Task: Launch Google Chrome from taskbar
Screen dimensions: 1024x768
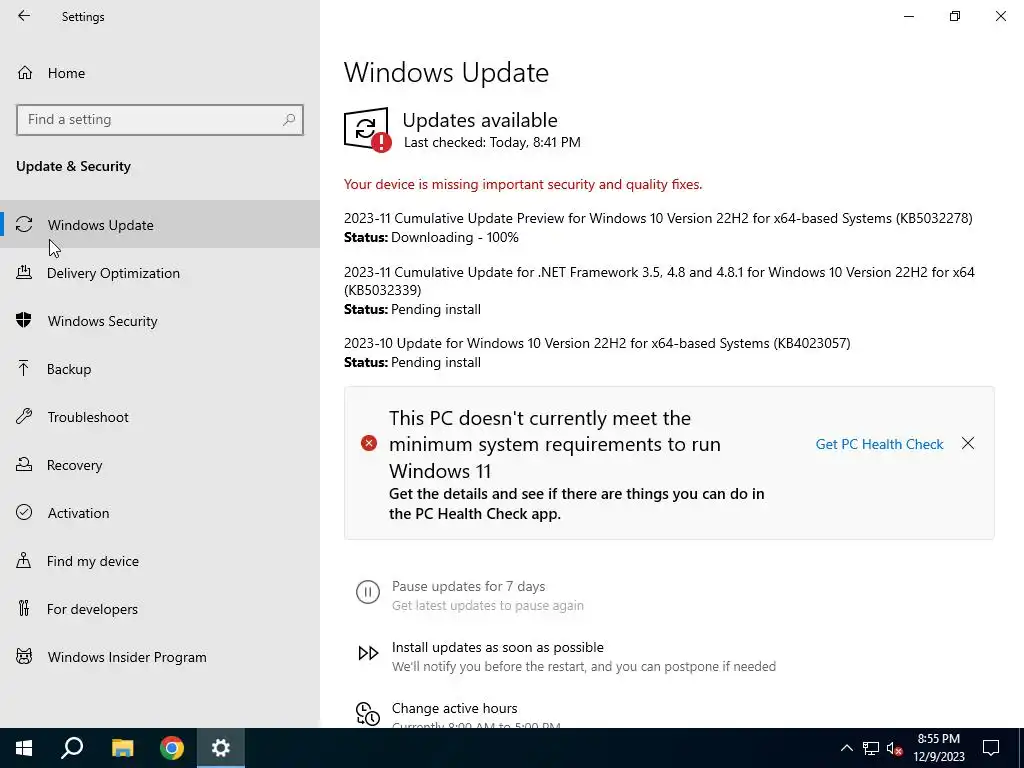Action: 172,748
